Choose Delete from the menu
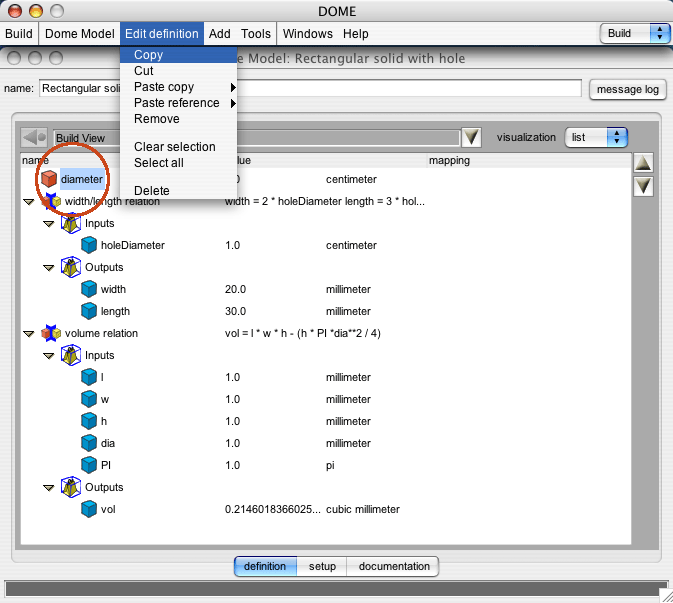This screenshot has width=673, height=603. coord(179,191)
